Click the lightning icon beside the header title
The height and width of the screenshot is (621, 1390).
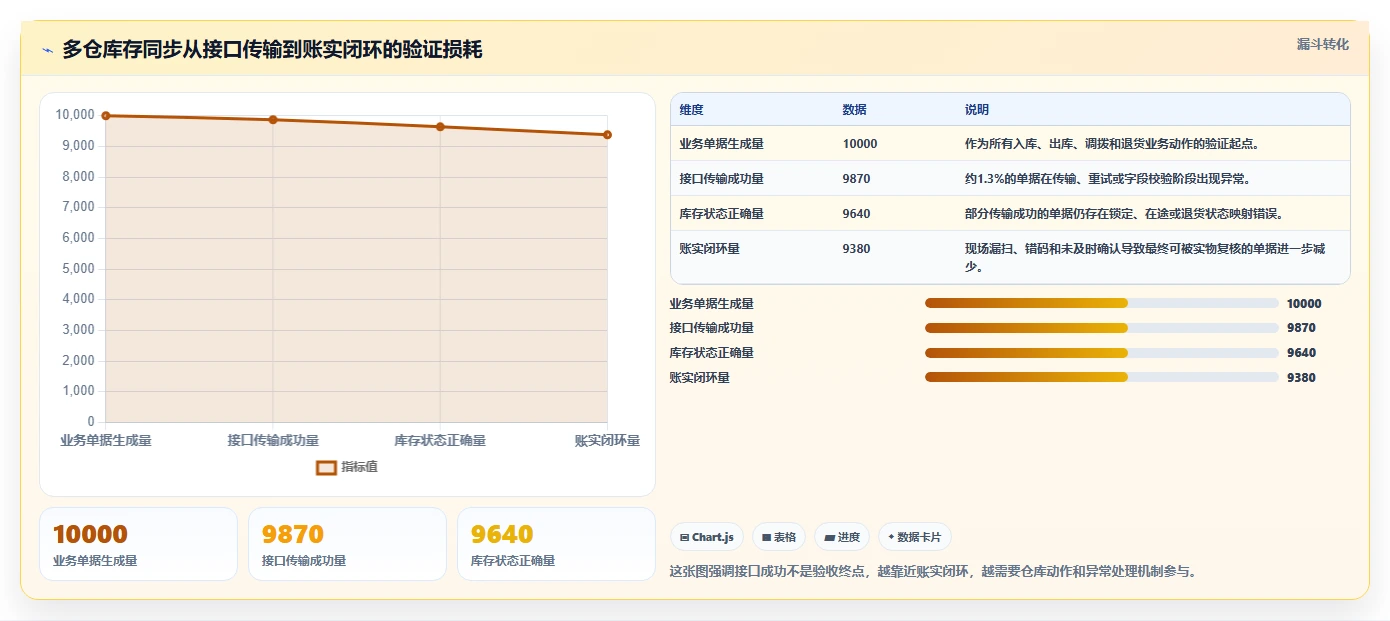pos(48,50)
